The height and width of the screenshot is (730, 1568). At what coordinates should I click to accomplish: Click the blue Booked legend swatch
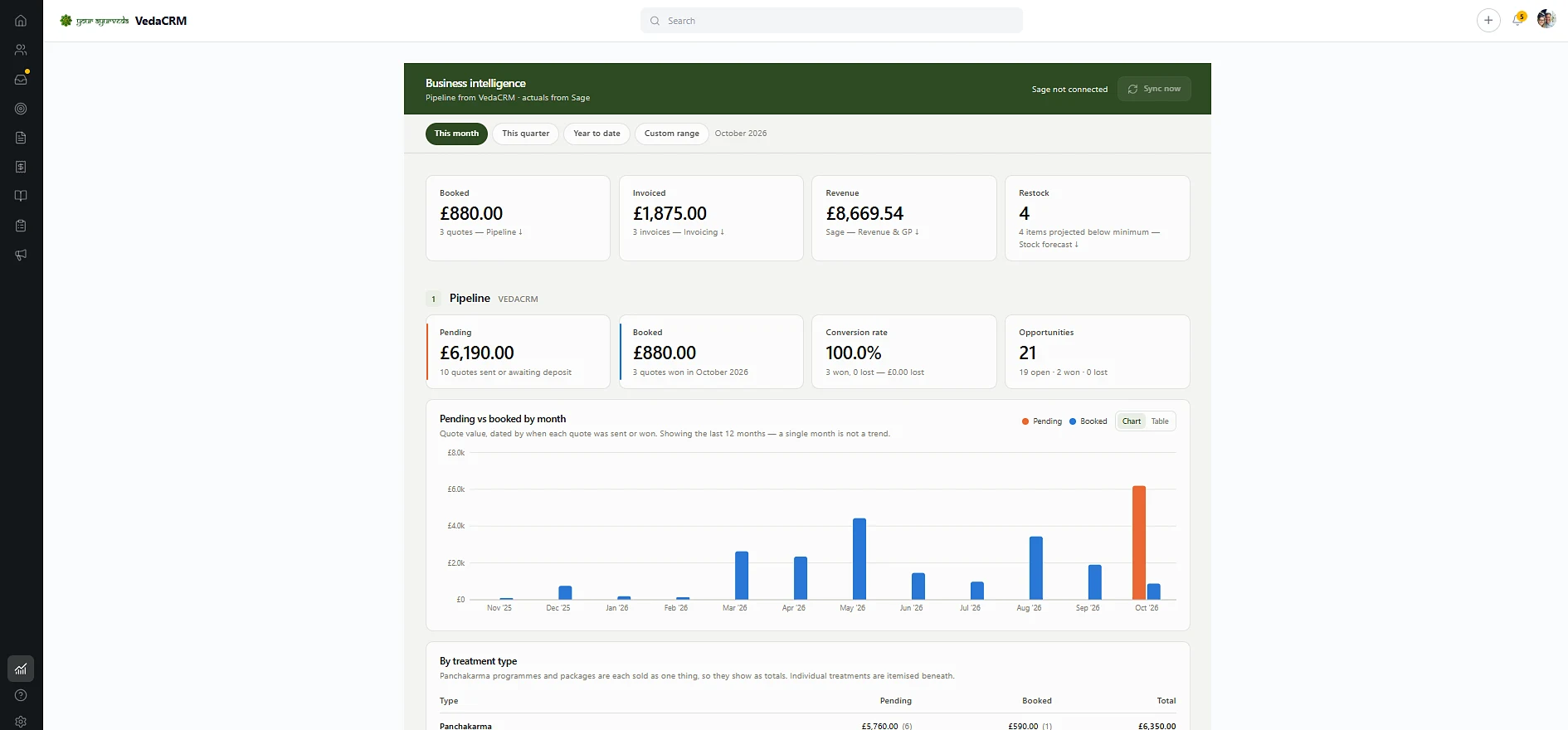click(1073, 421)
